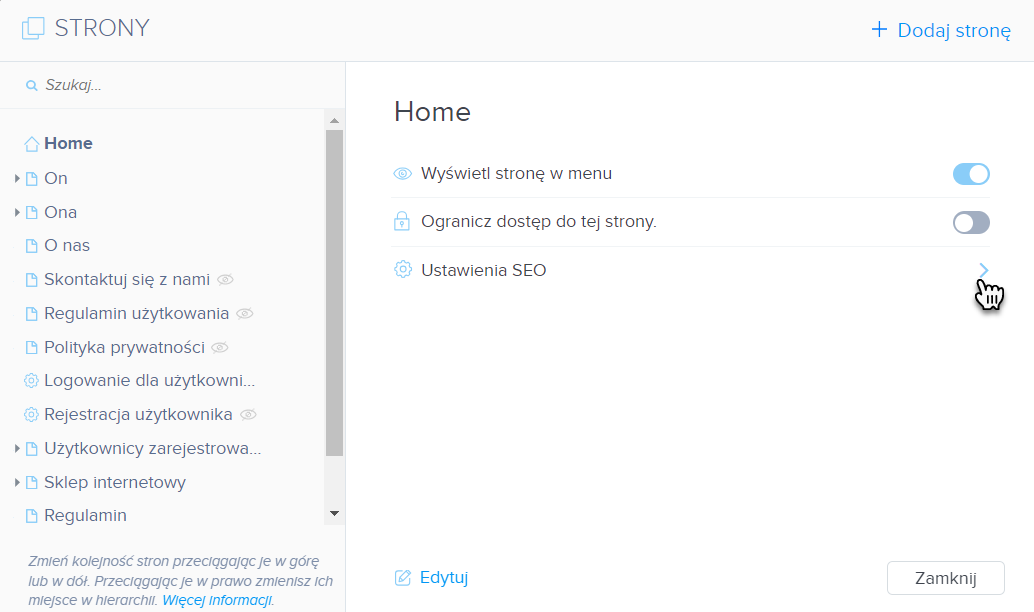Click page icon beside Regulamin
The width and height of the screenshot is (1034, 612).
click(x=32, y=516)
